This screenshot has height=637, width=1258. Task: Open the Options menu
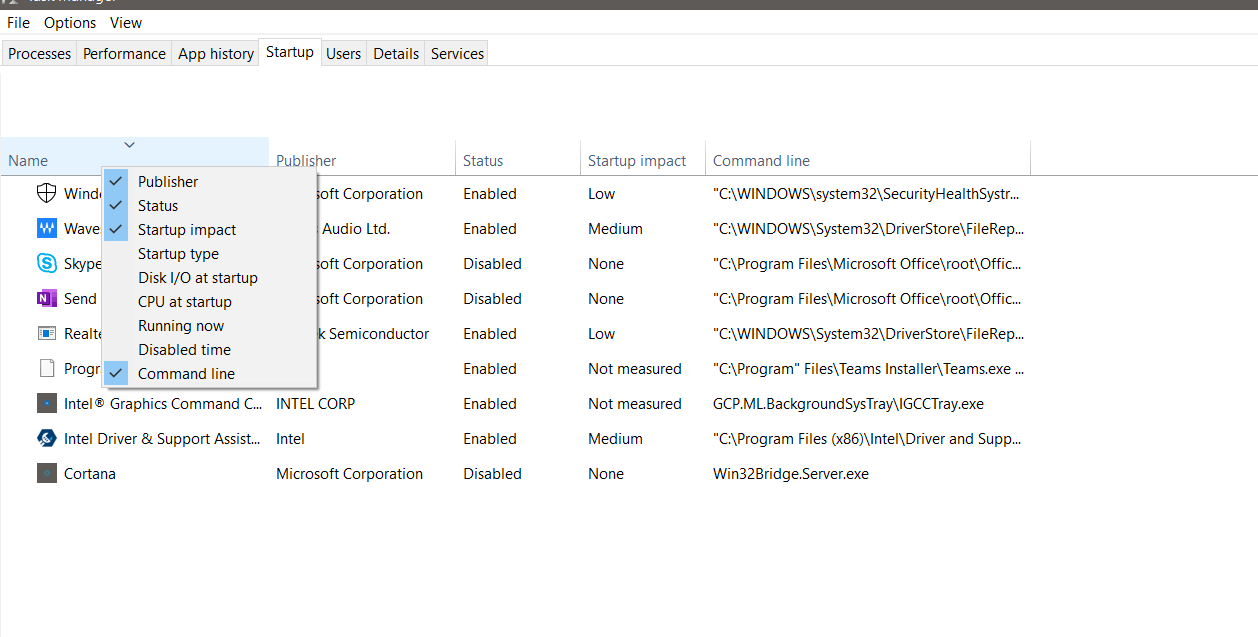(70, 22)
